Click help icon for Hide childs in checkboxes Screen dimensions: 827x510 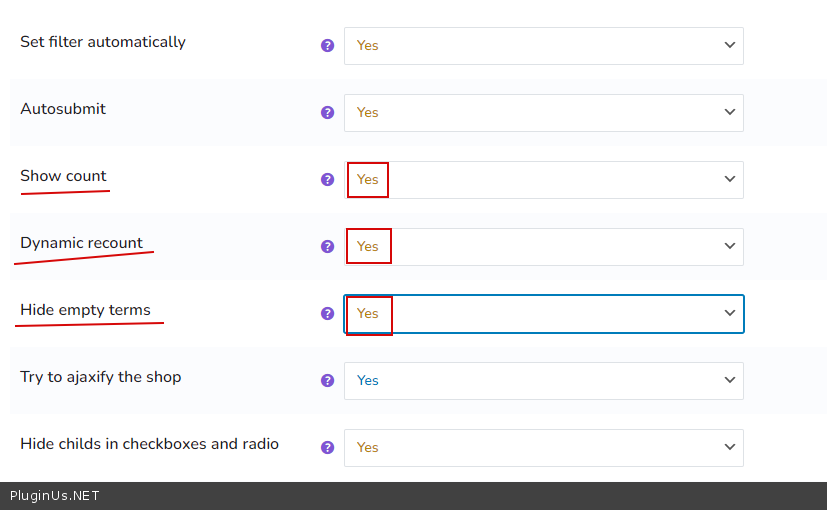327,447
